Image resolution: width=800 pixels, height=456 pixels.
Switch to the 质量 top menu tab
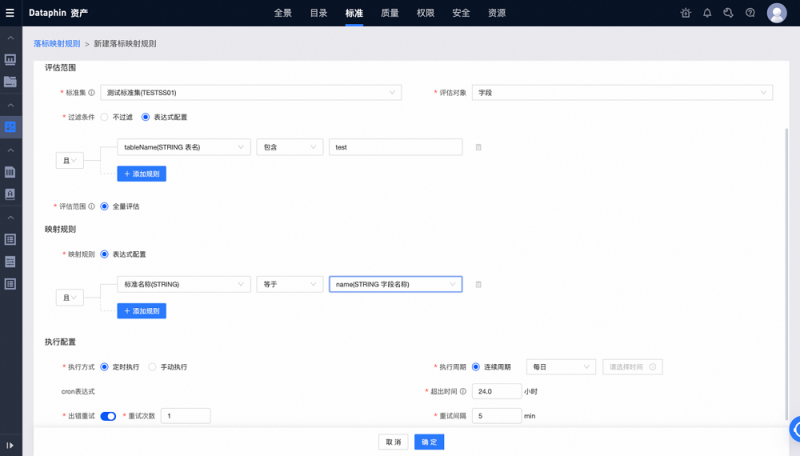390,13
